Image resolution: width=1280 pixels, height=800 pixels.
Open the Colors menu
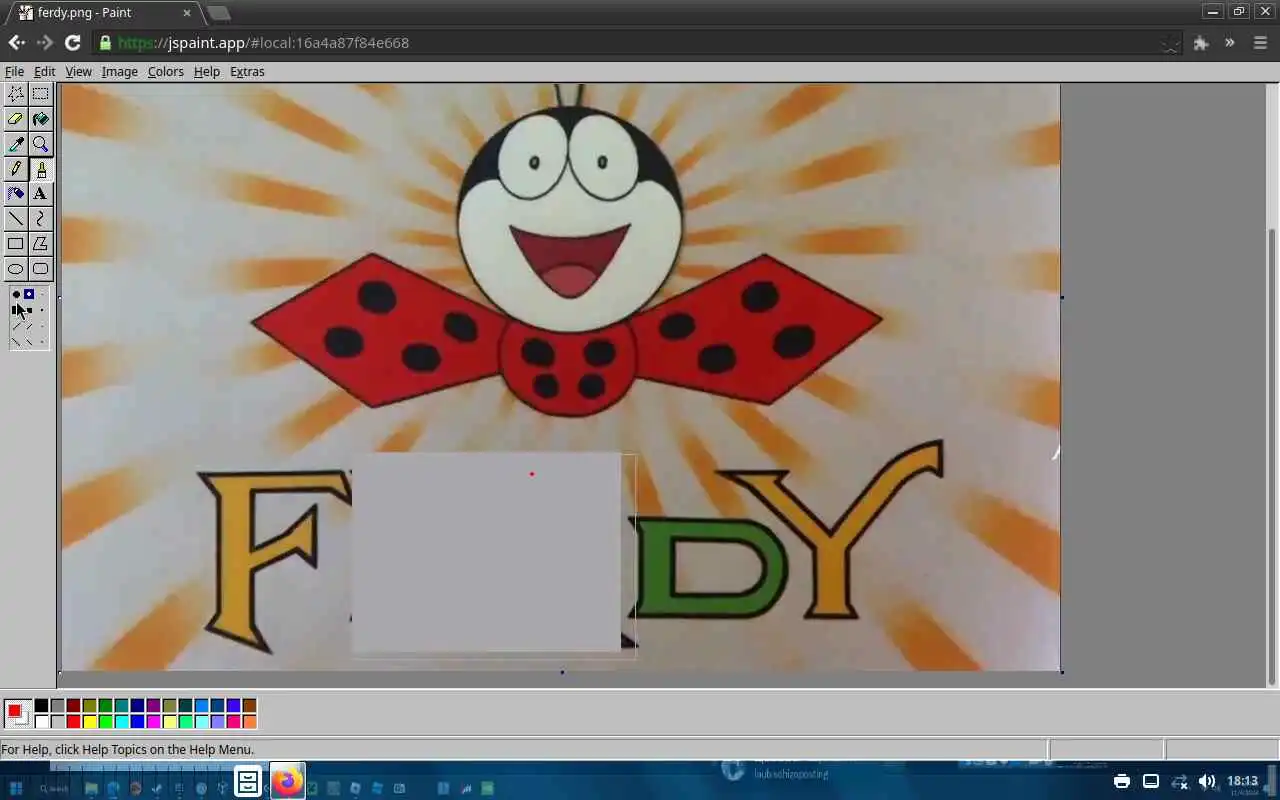point(166,72)
